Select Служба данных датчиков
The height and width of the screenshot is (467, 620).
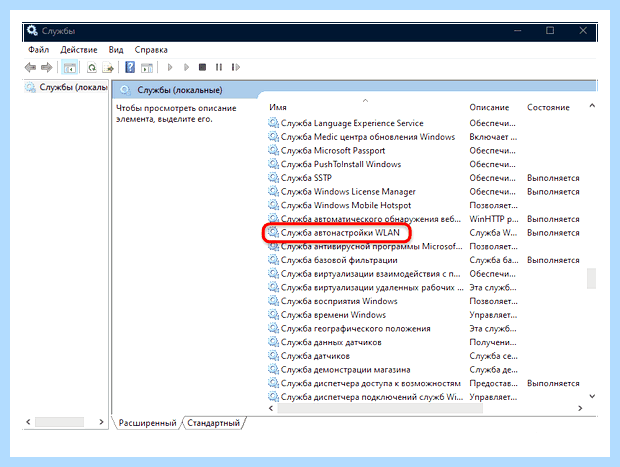pyautogui.click(x=331, y=342)
